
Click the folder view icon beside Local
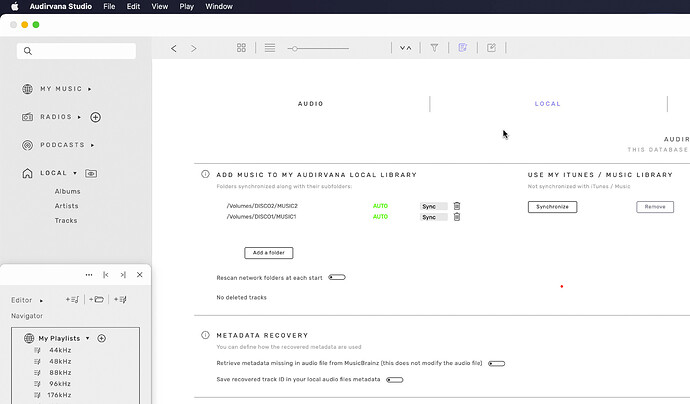(x=91, y=173)
